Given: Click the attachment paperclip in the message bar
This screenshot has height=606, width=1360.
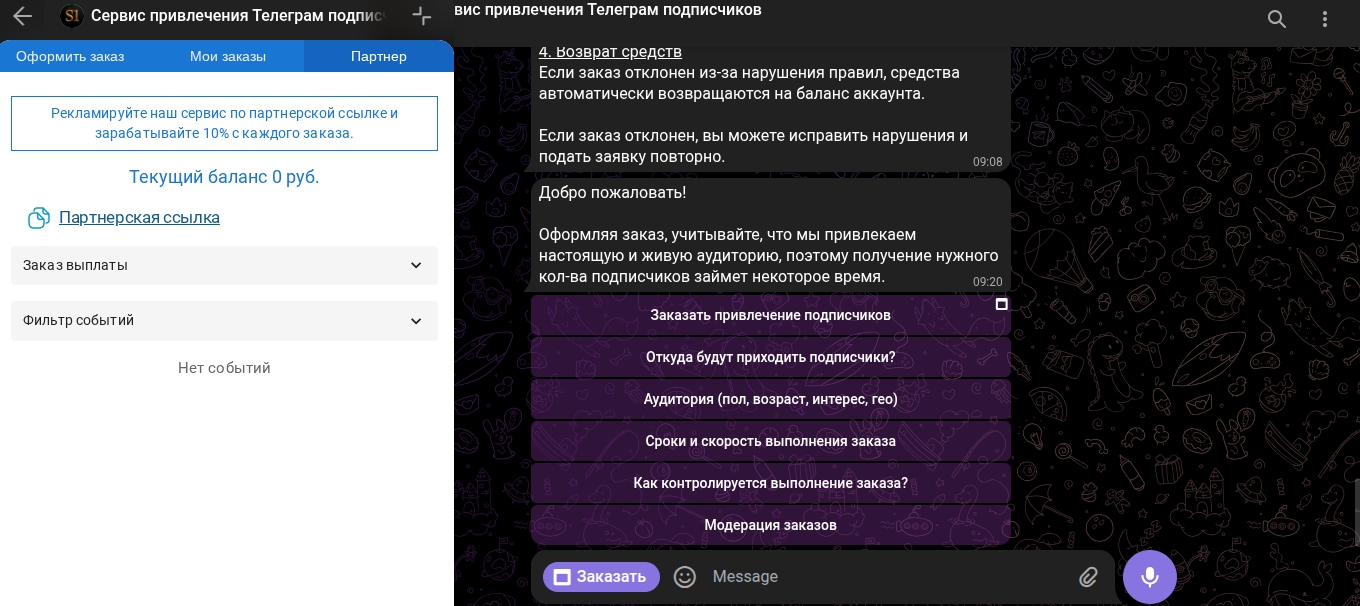Looking at the screenshot, I should pos(1089,577).
